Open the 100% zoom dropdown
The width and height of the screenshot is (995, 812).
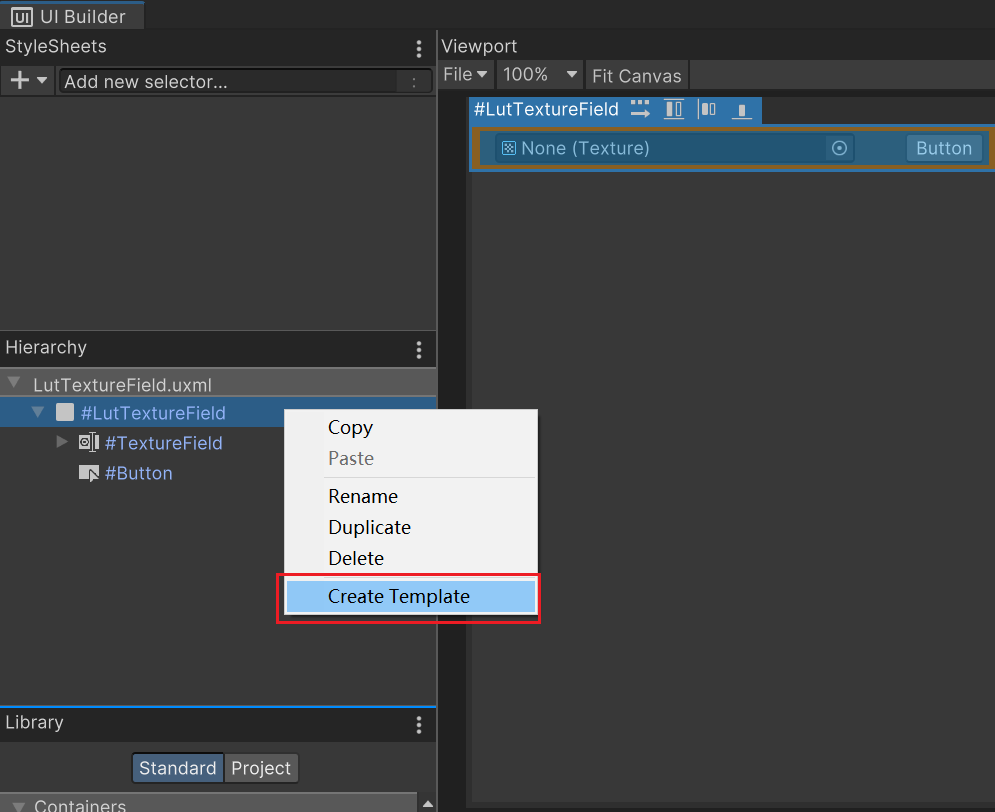(x=540, y=75)
